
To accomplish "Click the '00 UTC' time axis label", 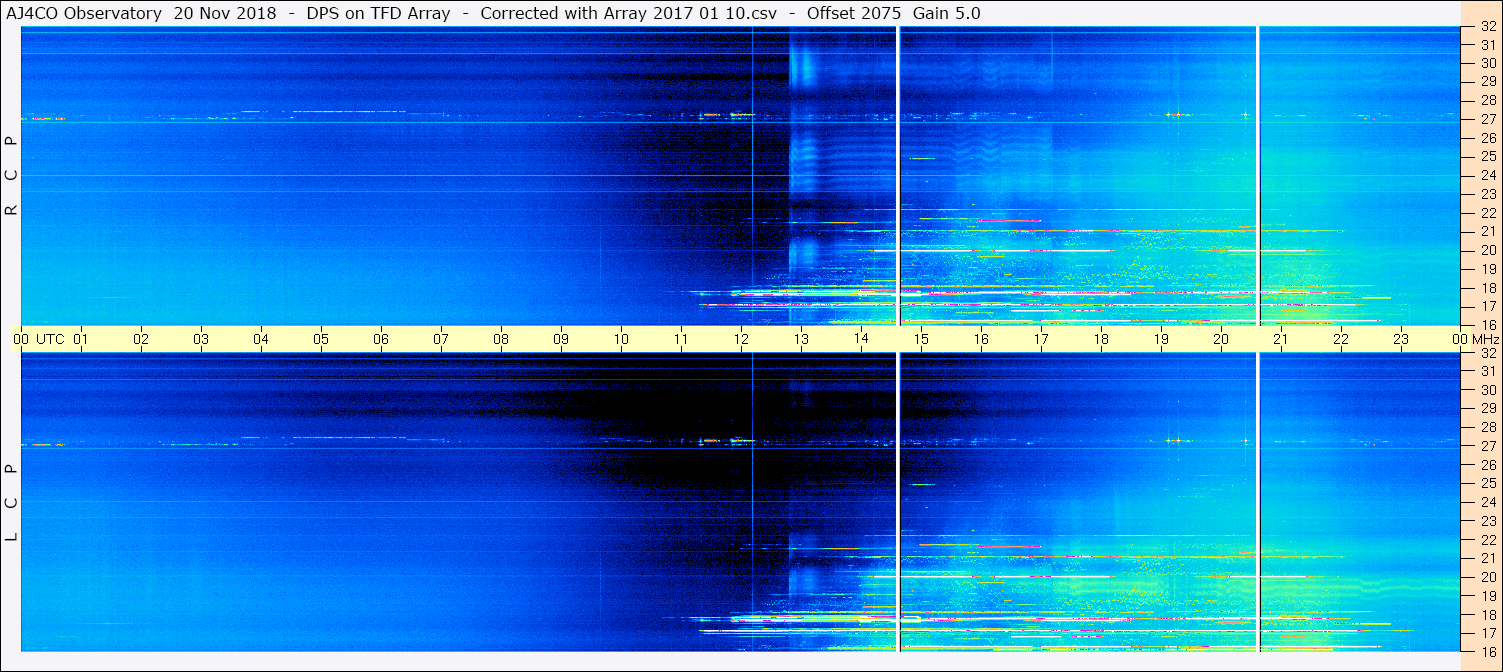I will (x=38, y=339).
